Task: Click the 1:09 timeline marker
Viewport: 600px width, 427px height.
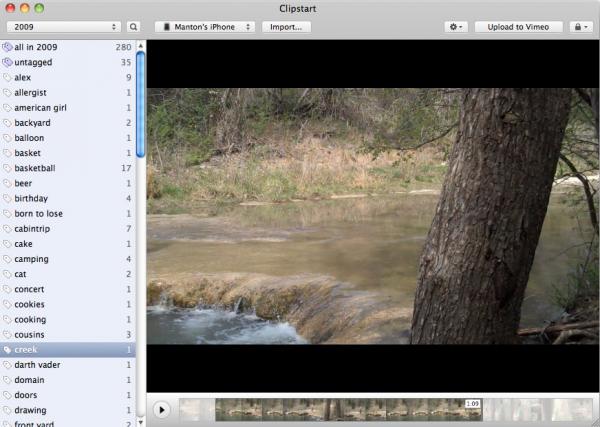Action: (x=473, y=404)
